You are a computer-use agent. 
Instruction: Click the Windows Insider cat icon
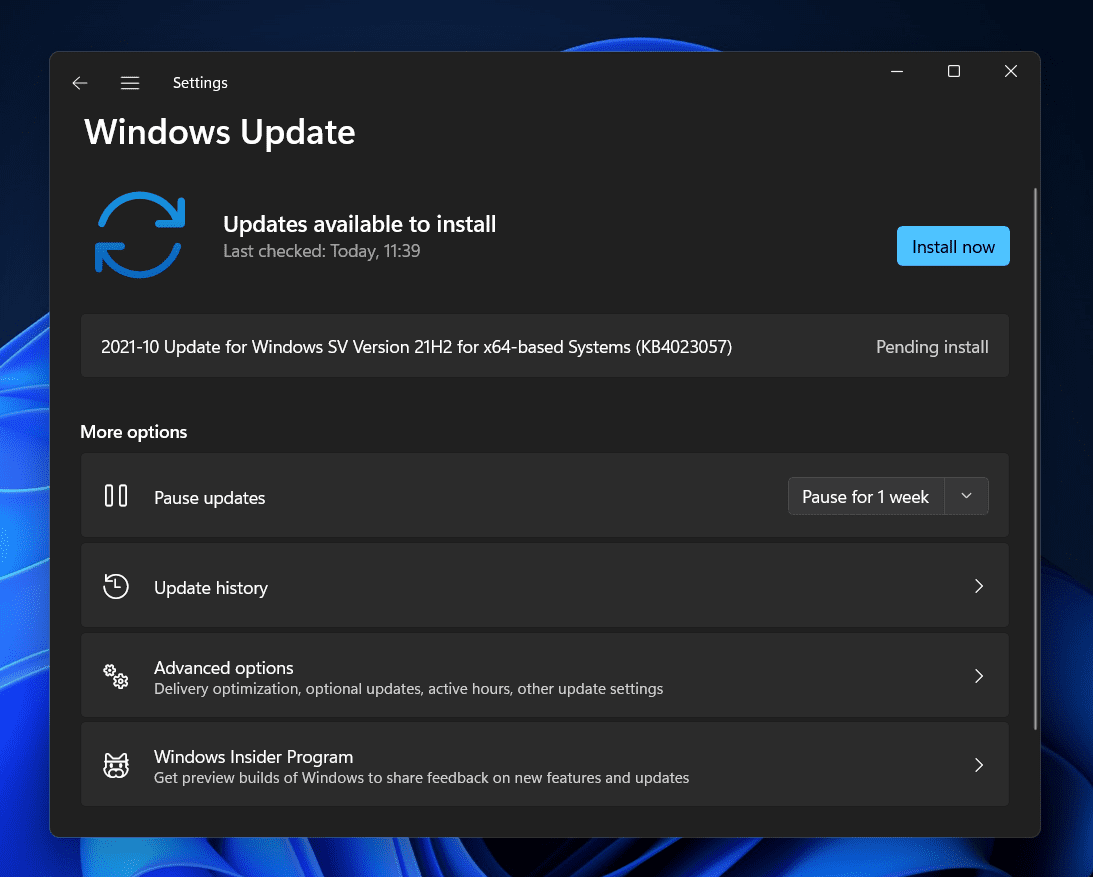coord(116,765)
